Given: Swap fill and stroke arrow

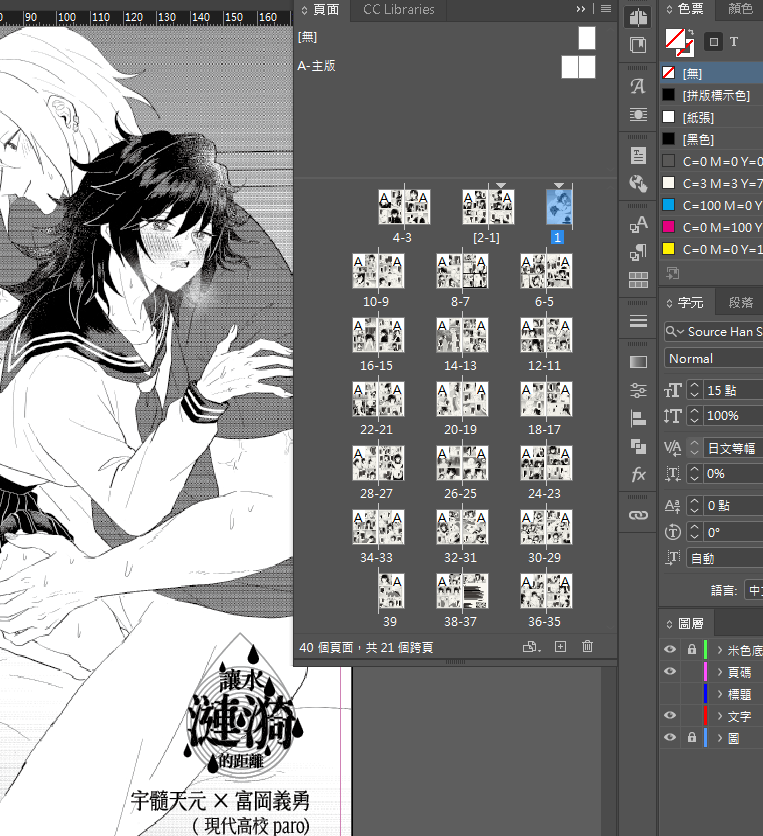Looking at the screenshot, I should click(690, 34).
